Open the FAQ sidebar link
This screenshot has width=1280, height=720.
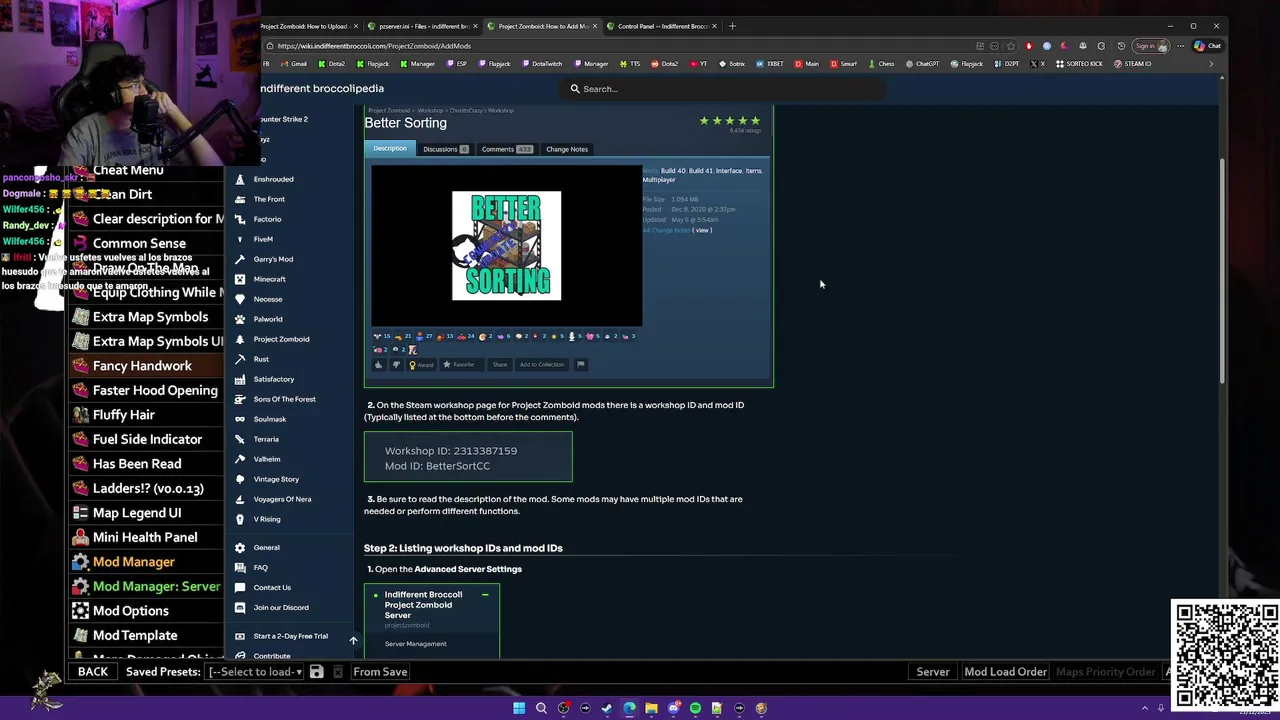260,567
